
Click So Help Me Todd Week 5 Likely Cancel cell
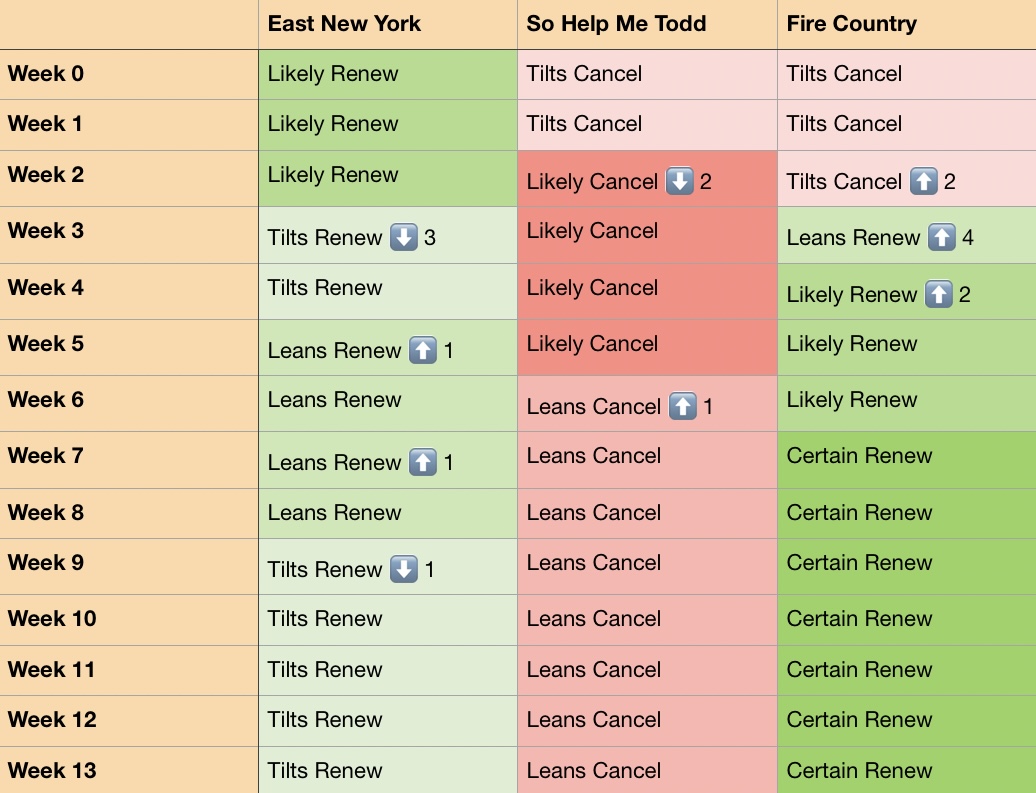click(648, 348)
